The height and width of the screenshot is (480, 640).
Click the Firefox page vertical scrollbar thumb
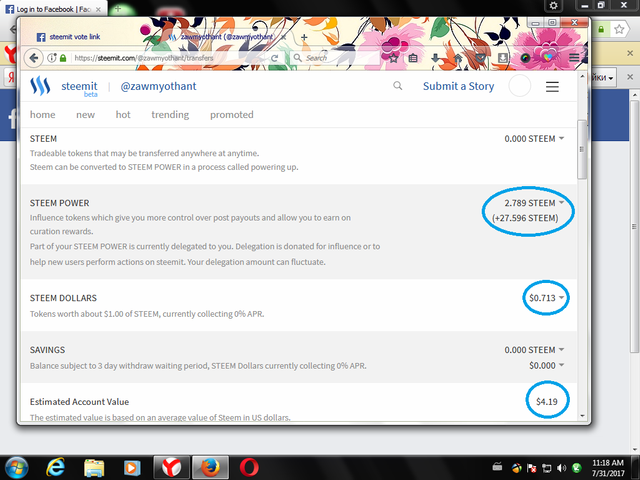click(x=582, y=149)
